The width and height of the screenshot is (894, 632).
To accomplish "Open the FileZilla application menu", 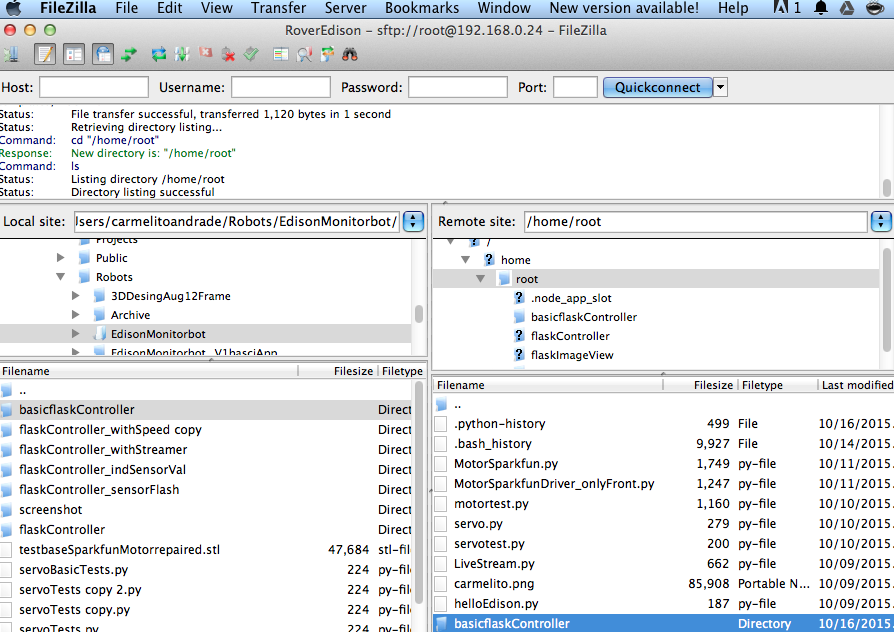I will (x=68, y=8).
